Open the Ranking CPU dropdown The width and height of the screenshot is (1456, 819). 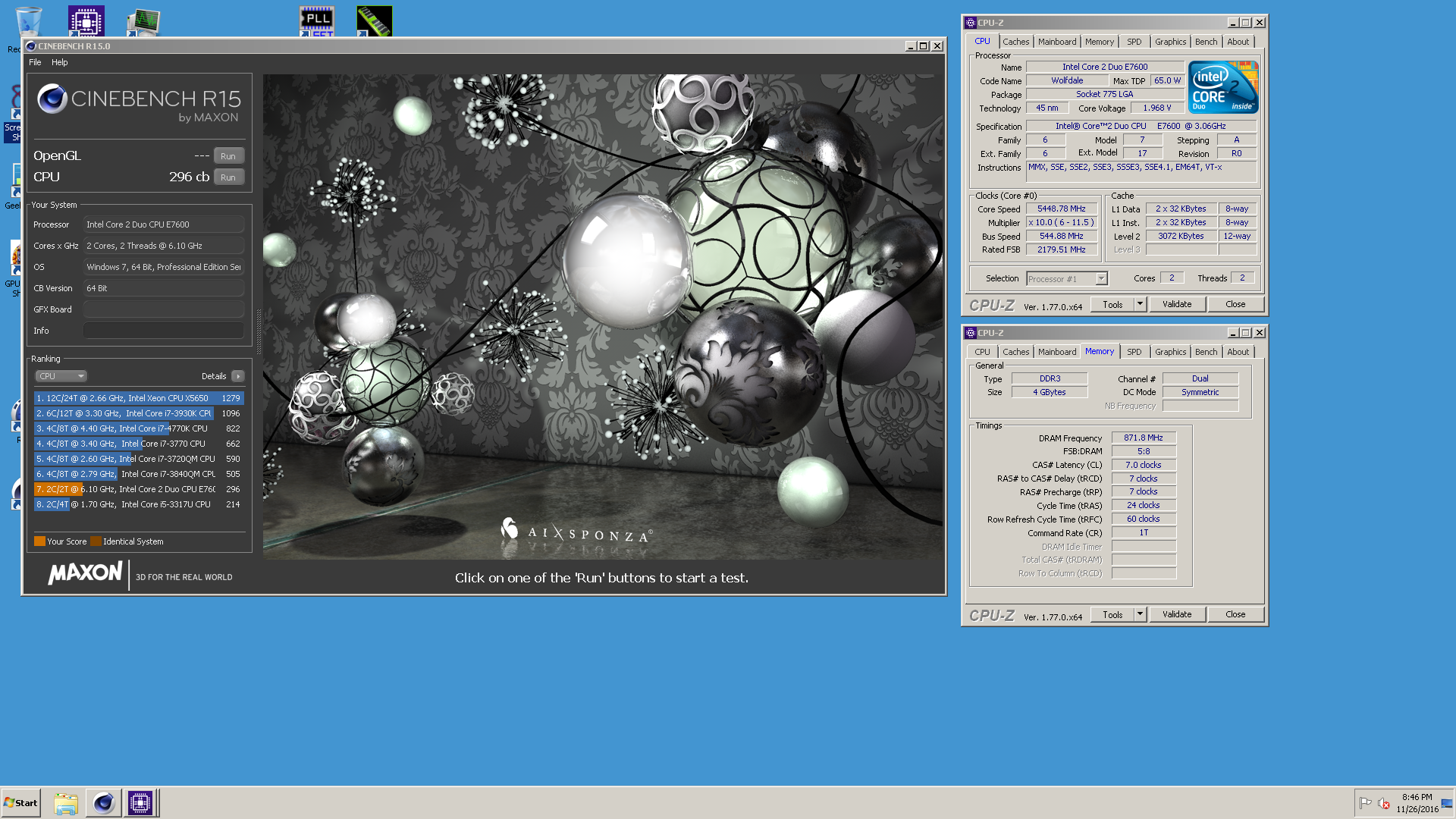[x=61, y=376]
